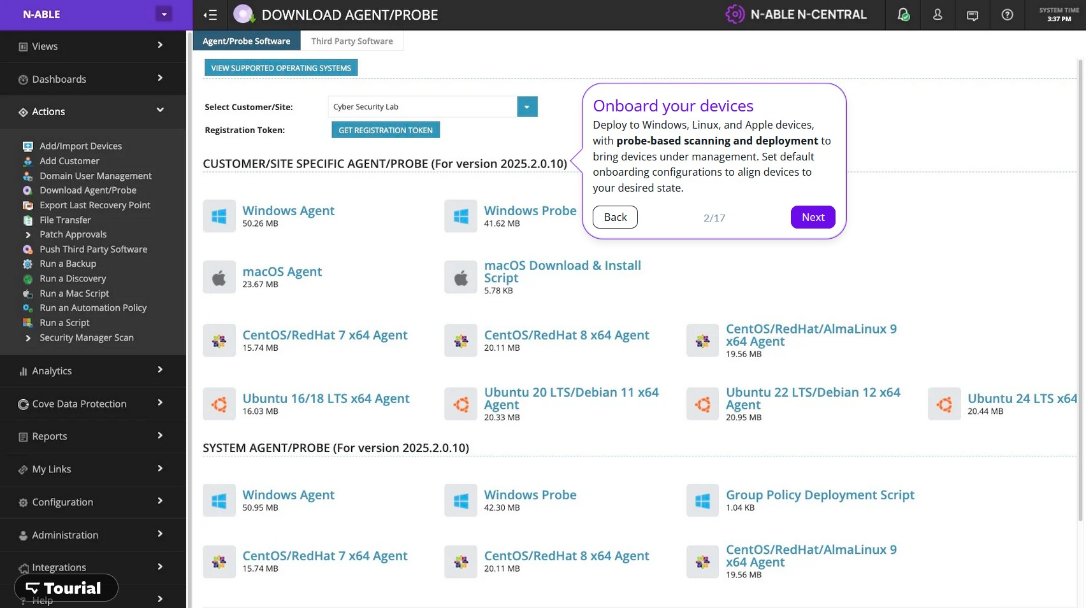Image resolution: width=1086 pixels, height=608 pixels.
Task: Click View Supported Operating Systems button
Action: 281,68
